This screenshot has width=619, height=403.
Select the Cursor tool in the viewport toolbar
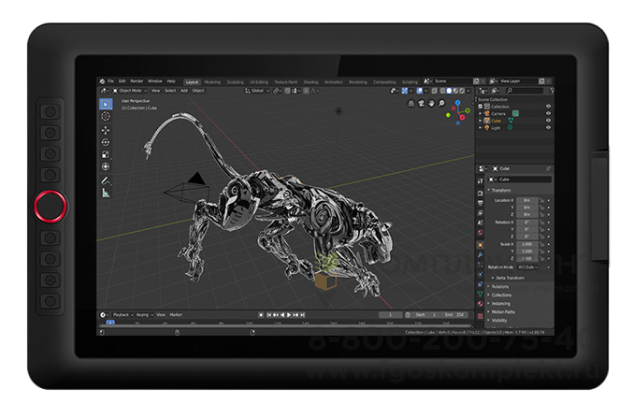tap(106, 116)
